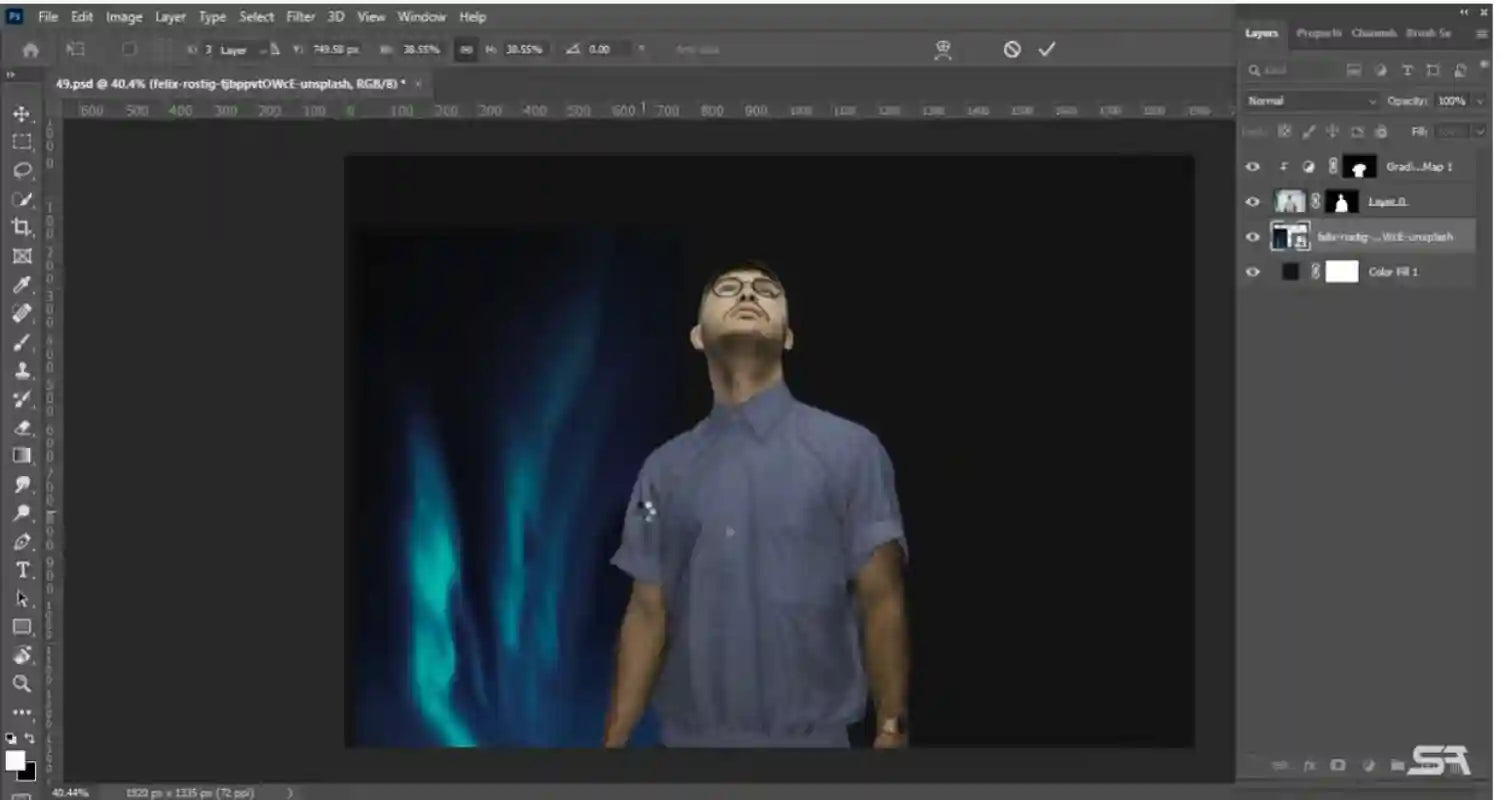Hide the Color Fill 1 layer

tap(1252, 272)
